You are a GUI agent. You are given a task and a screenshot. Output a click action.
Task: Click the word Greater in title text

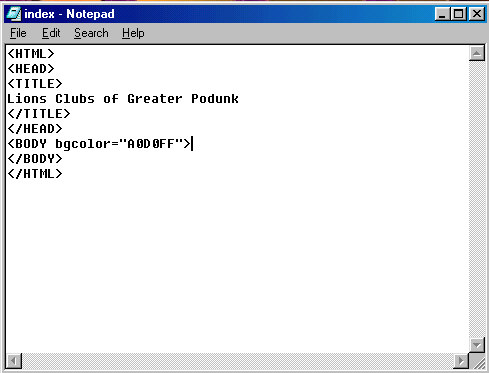pyautogui.click(x=155, y=99)
